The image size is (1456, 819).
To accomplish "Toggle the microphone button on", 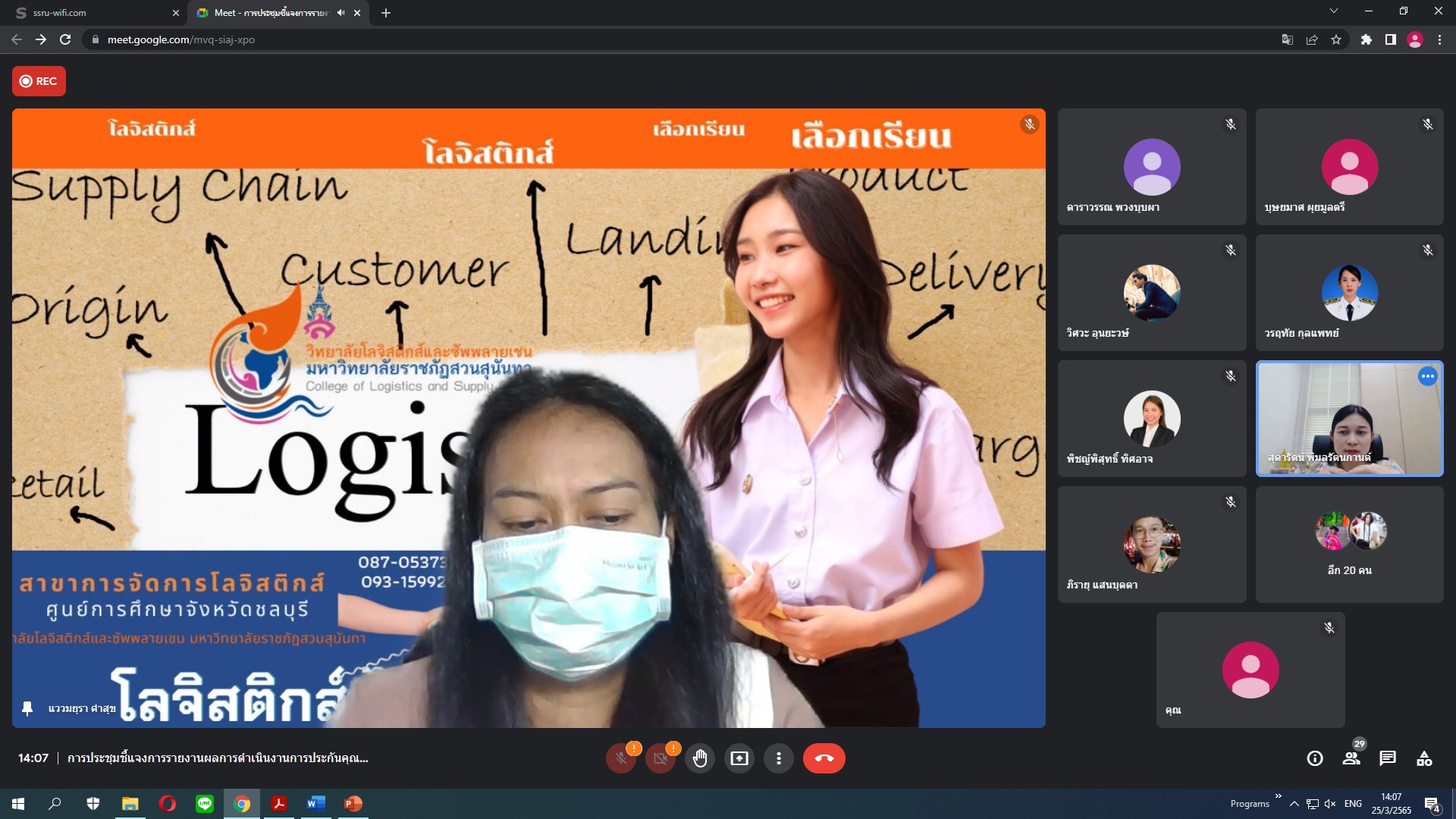I will point(621,758).
